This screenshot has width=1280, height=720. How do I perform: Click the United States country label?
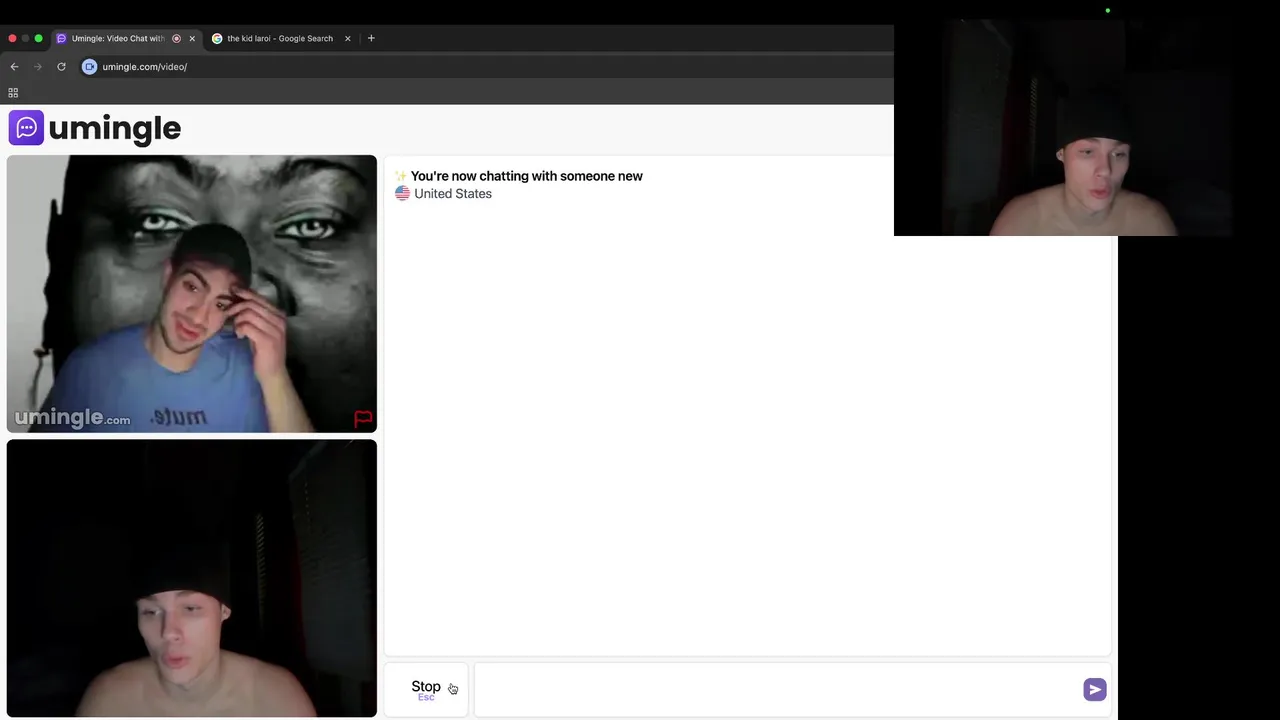pyautogui.click(x=453, y=193)
